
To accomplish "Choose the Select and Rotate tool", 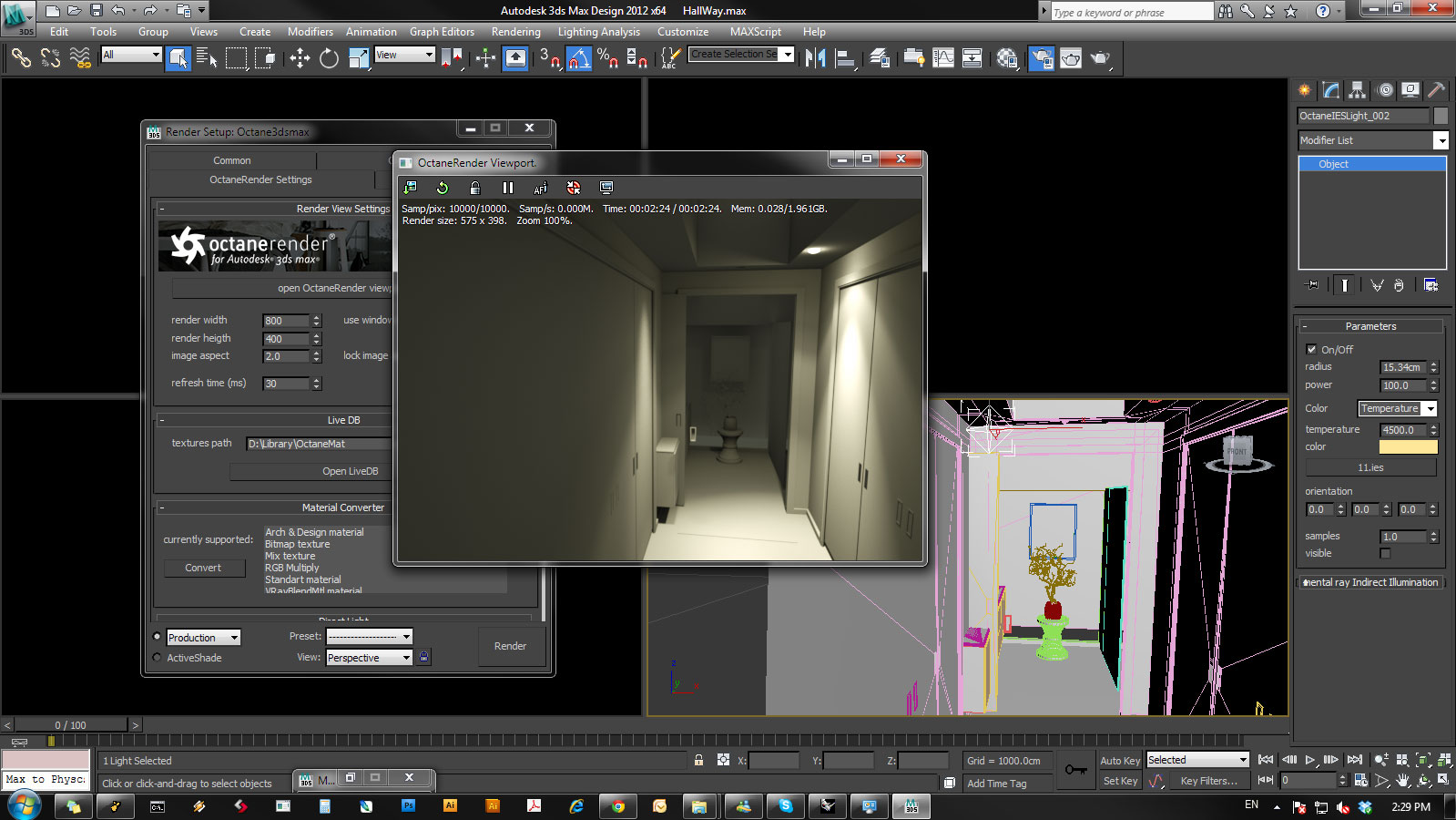I will click(329, 58).
